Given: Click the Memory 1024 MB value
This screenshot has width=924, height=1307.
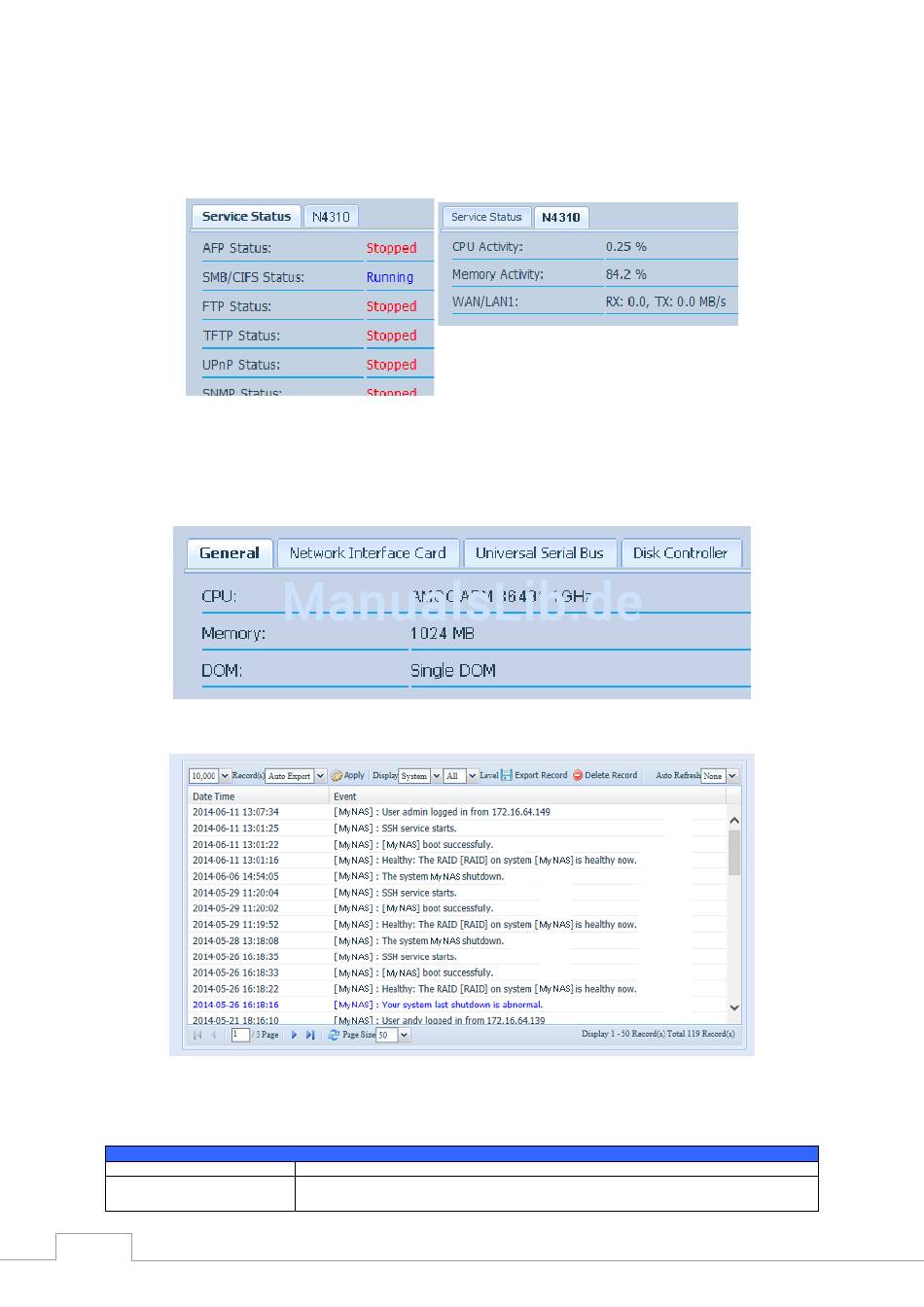Looking at the screenshot, I should point(443,633).
